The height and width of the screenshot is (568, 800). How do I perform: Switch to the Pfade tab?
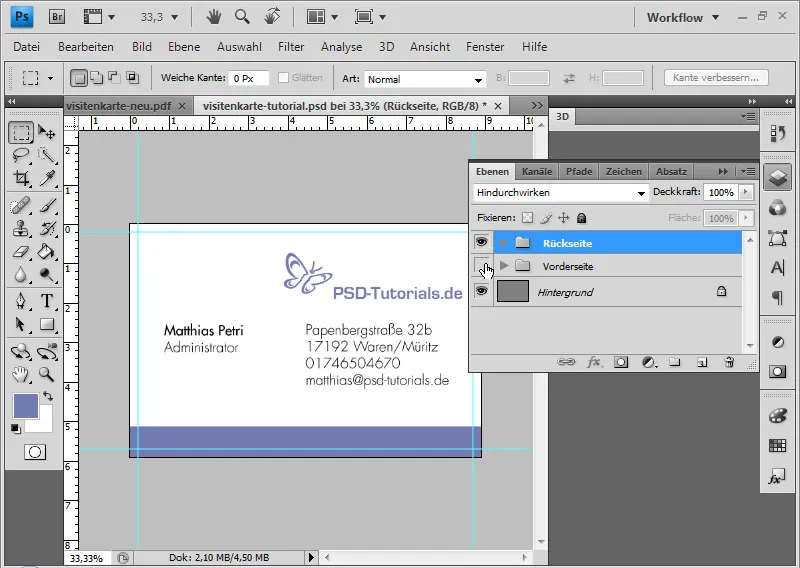[579, 171]
